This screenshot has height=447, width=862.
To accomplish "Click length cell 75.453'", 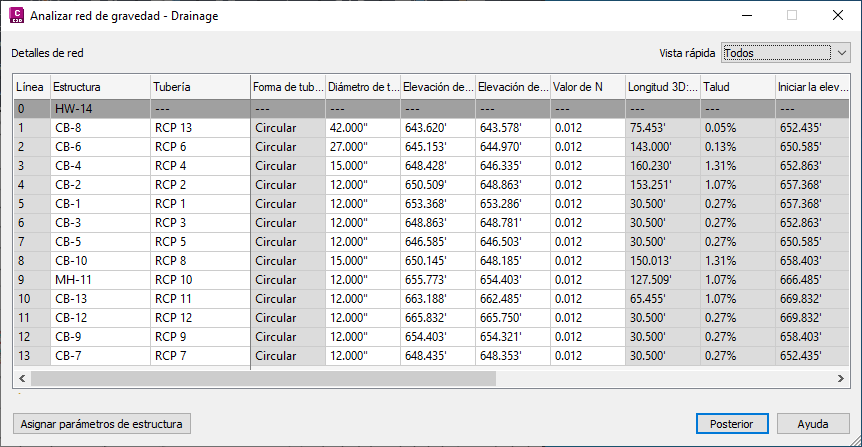I will click(662, 128).
